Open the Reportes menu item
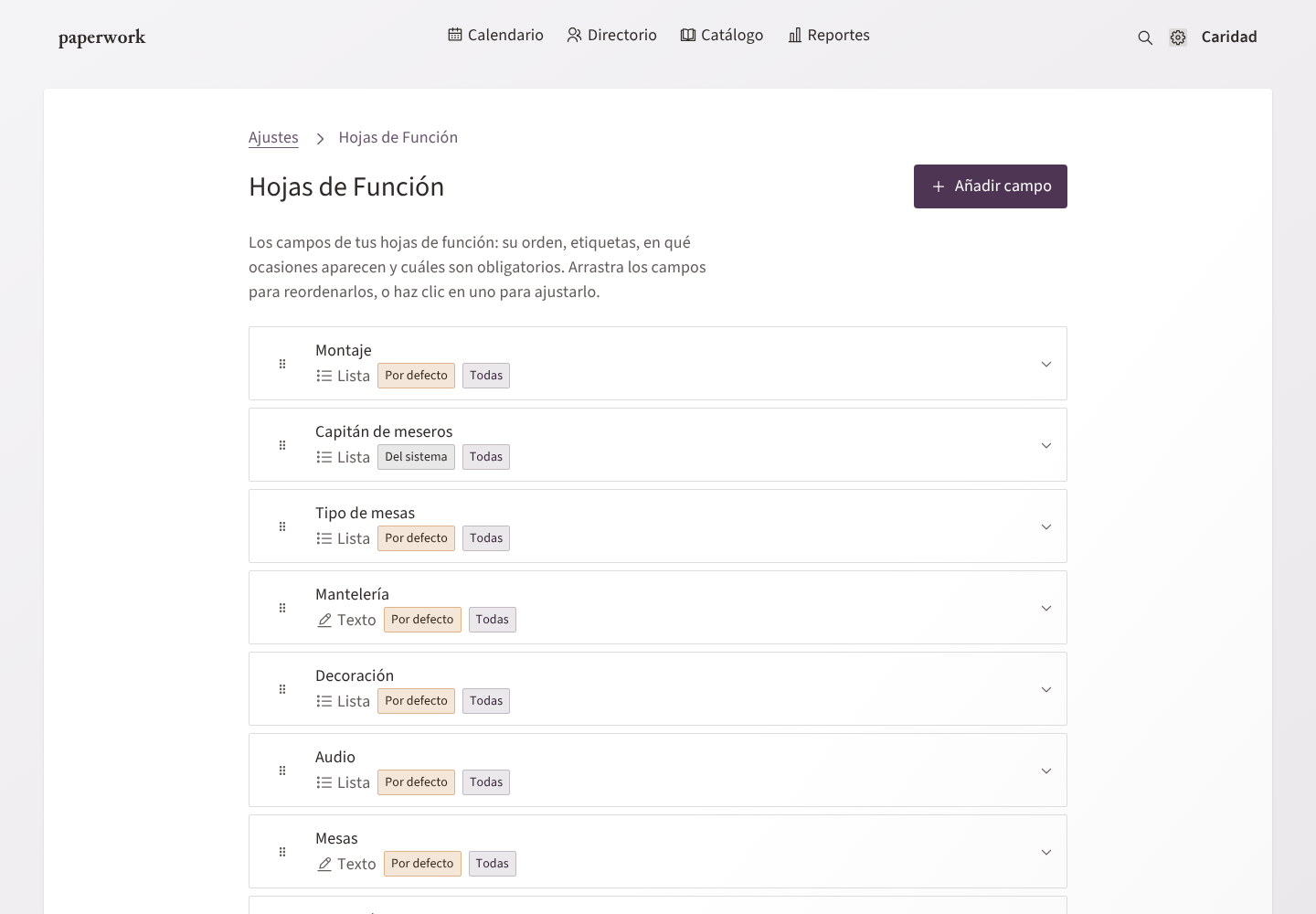This screenshot has height=914, width=1316. (829, 35)
